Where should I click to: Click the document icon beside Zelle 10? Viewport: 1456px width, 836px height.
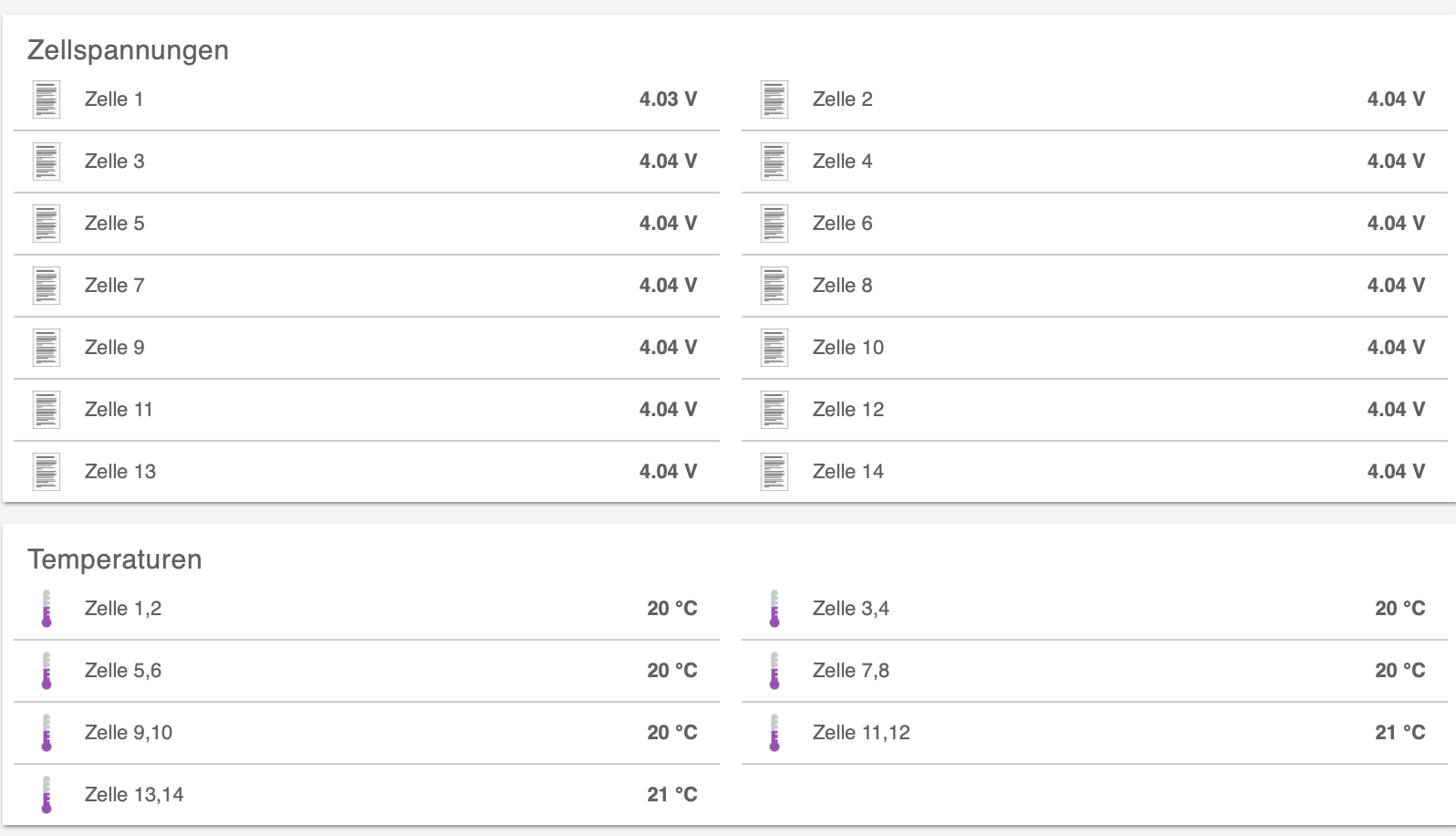tap(775, 348)
